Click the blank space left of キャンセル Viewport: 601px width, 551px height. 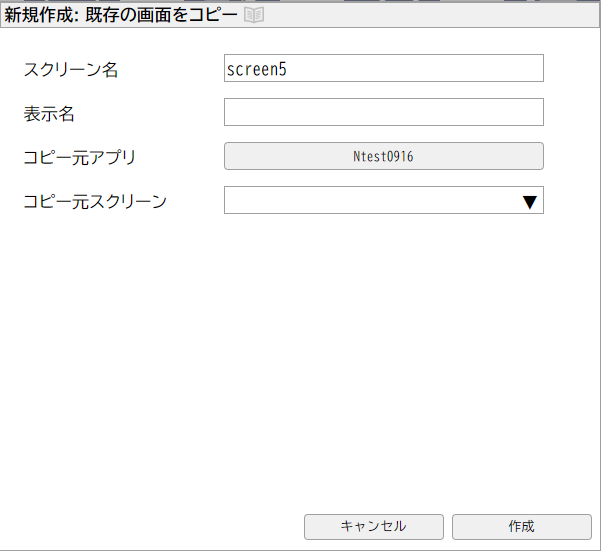click(150, 526)
